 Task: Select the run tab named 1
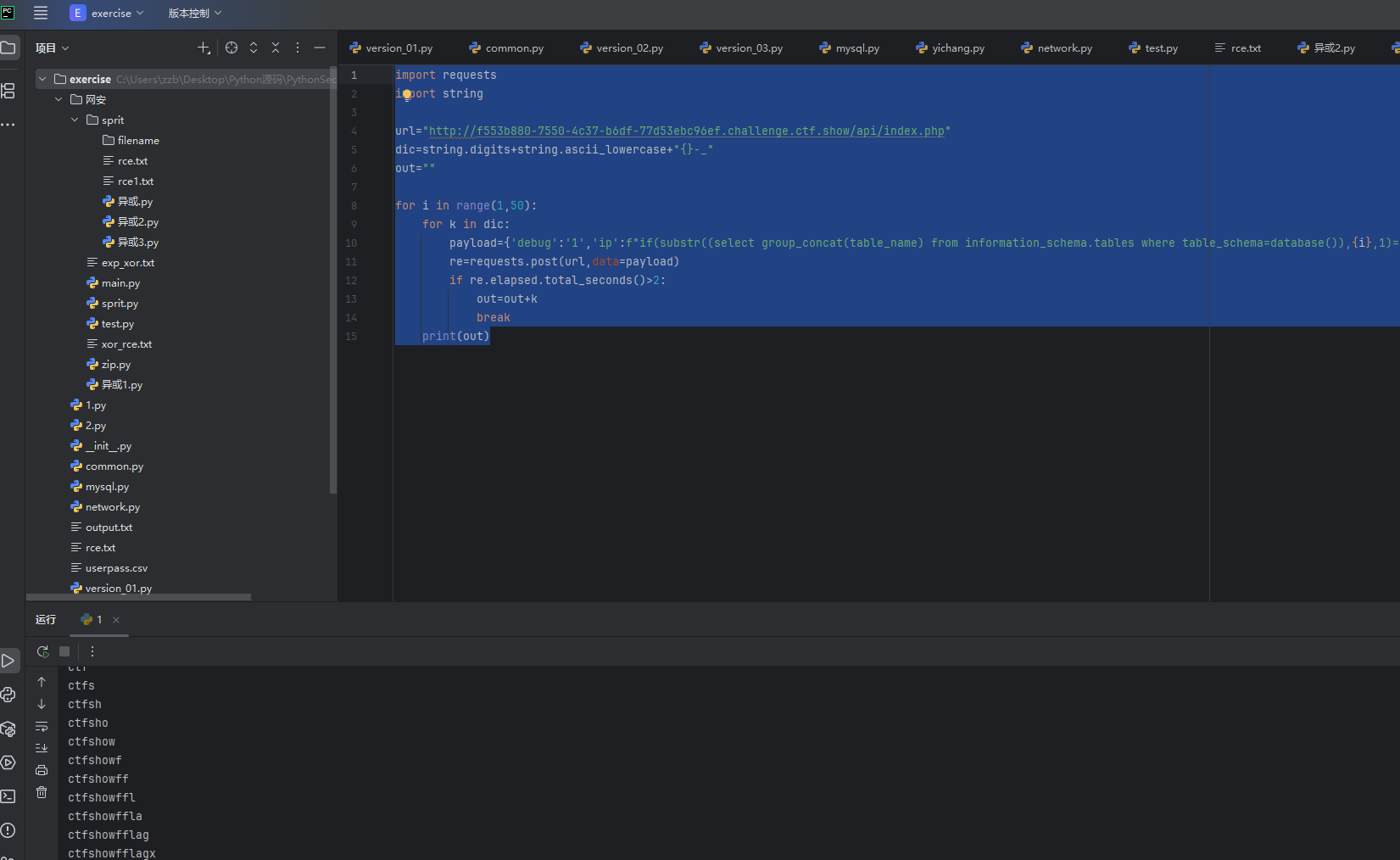(92, 620)
